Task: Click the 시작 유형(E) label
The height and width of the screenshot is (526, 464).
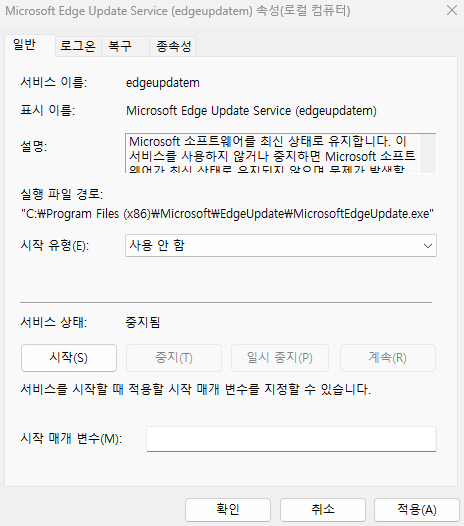Action: pyautogui.click(x=55, y=246)
